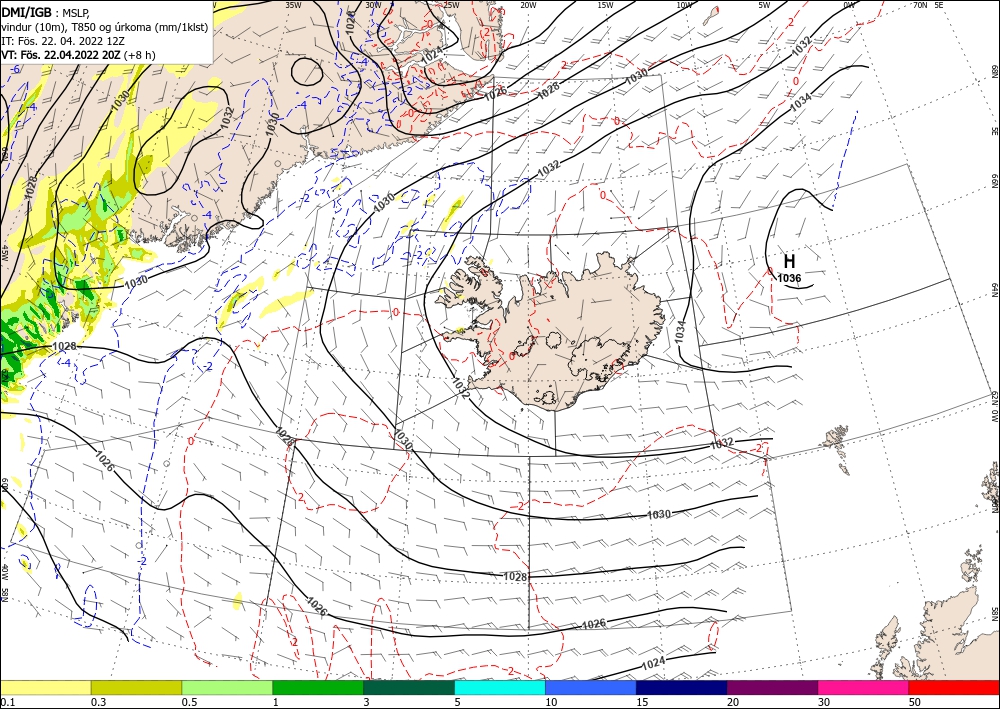Pick the blue 10 mm legend swatch

(591, 687)
